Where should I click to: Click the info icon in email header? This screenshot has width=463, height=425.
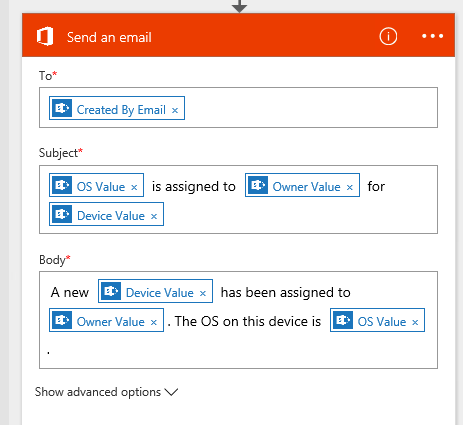[388, 36]
